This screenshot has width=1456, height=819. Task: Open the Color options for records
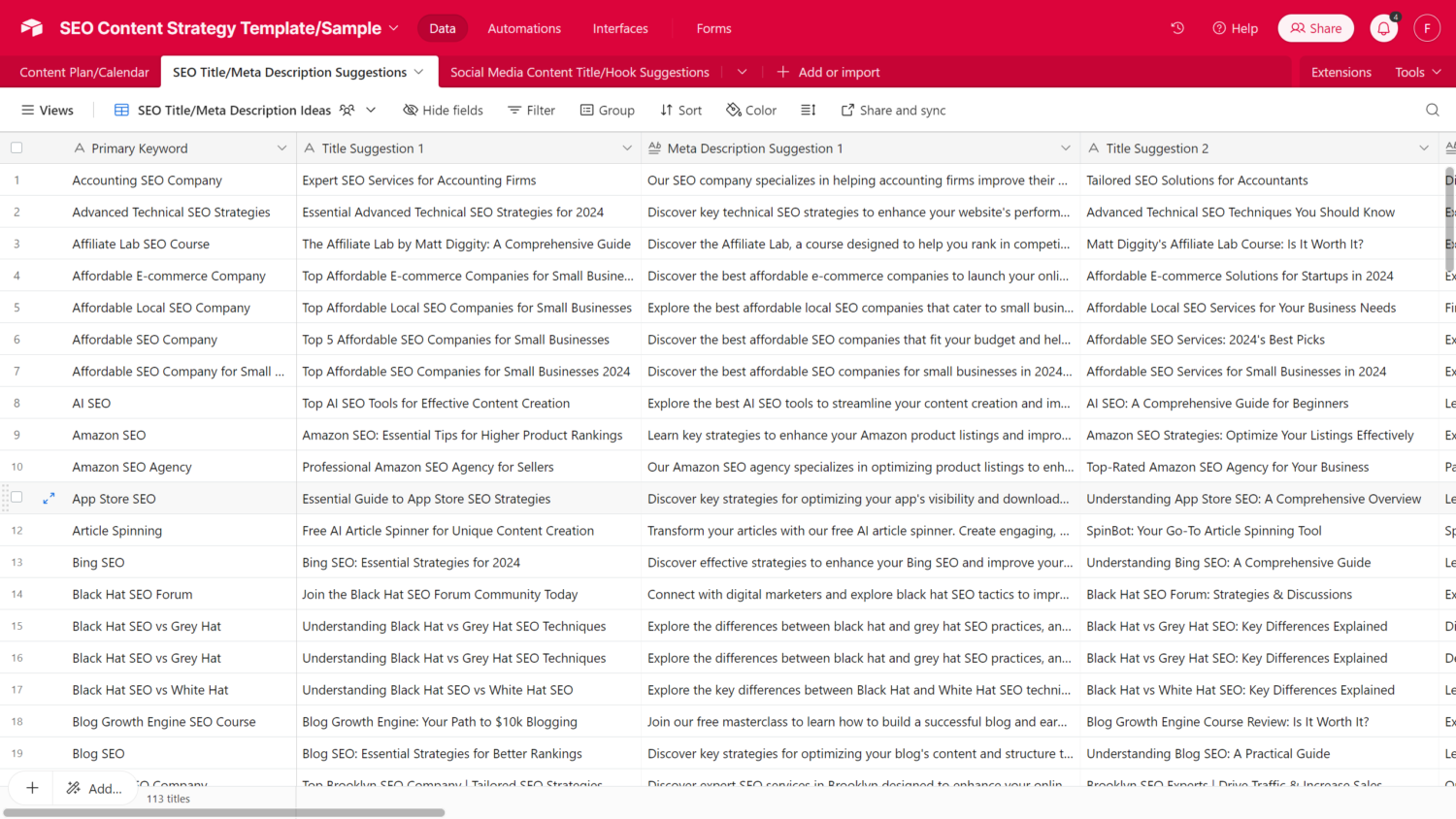point(751,111)
